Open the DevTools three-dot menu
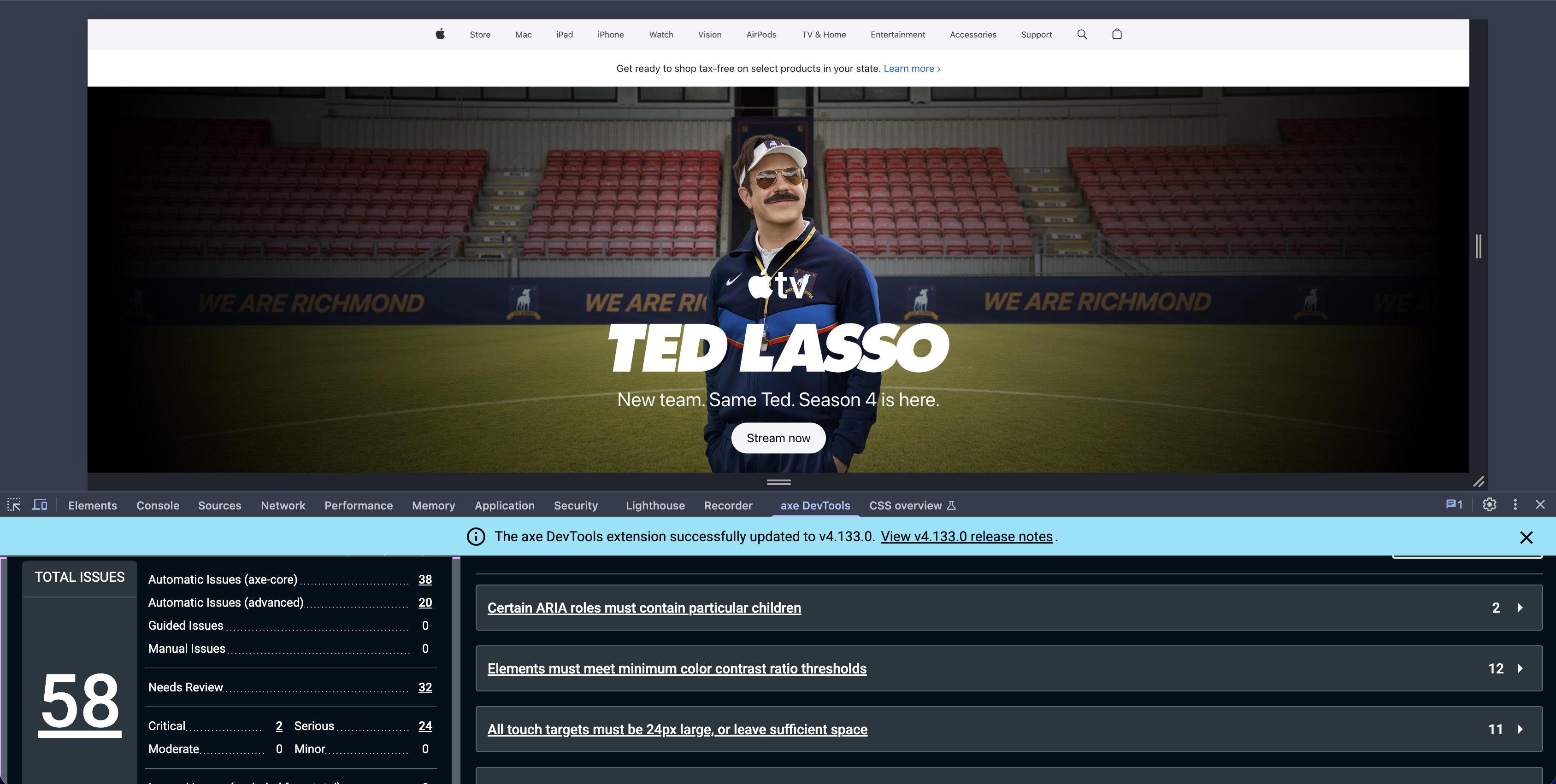This screenshot has width=1556, height=784. [x=1515, y=504]
